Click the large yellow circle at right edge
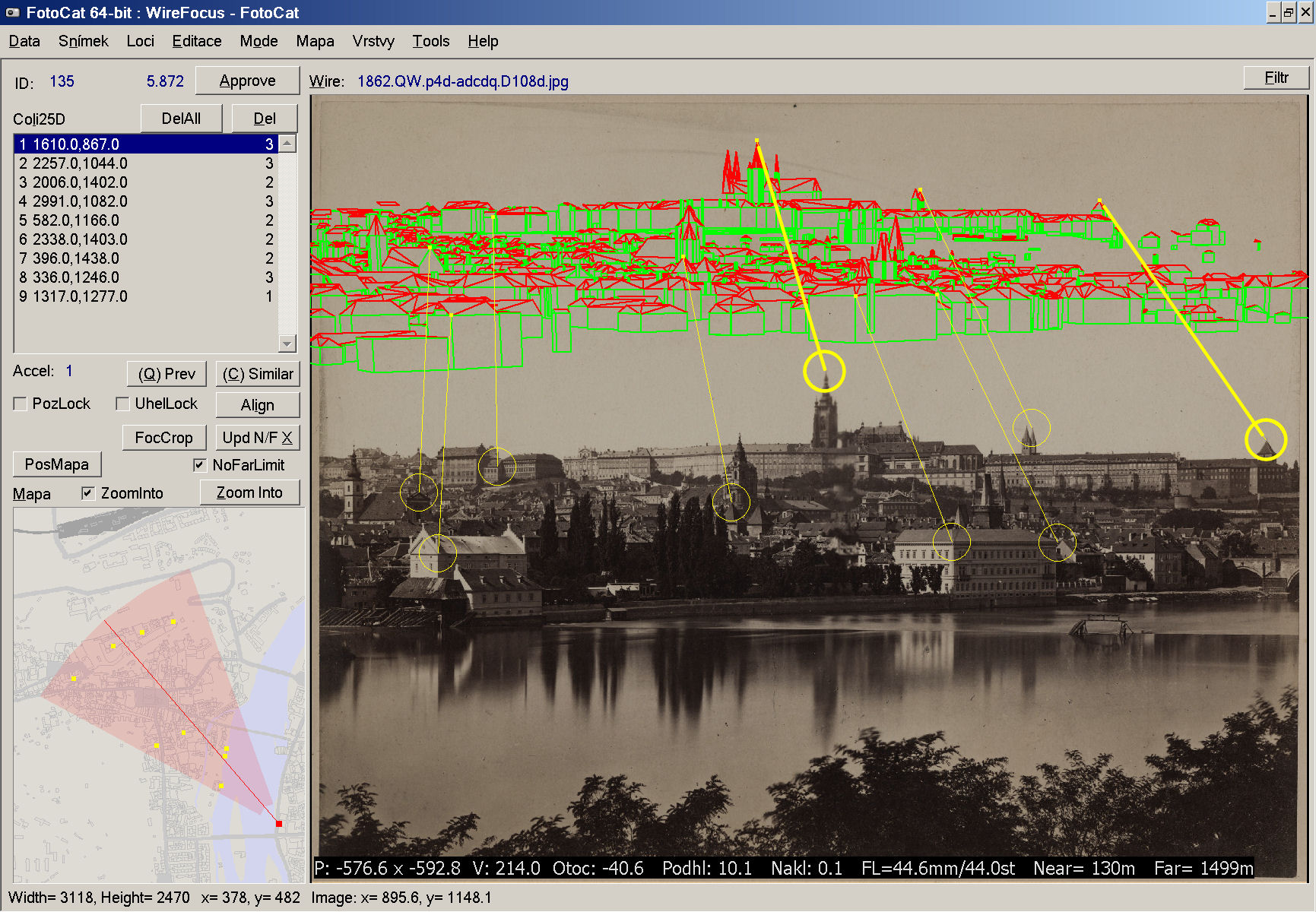 click(x=1265, y=439)
